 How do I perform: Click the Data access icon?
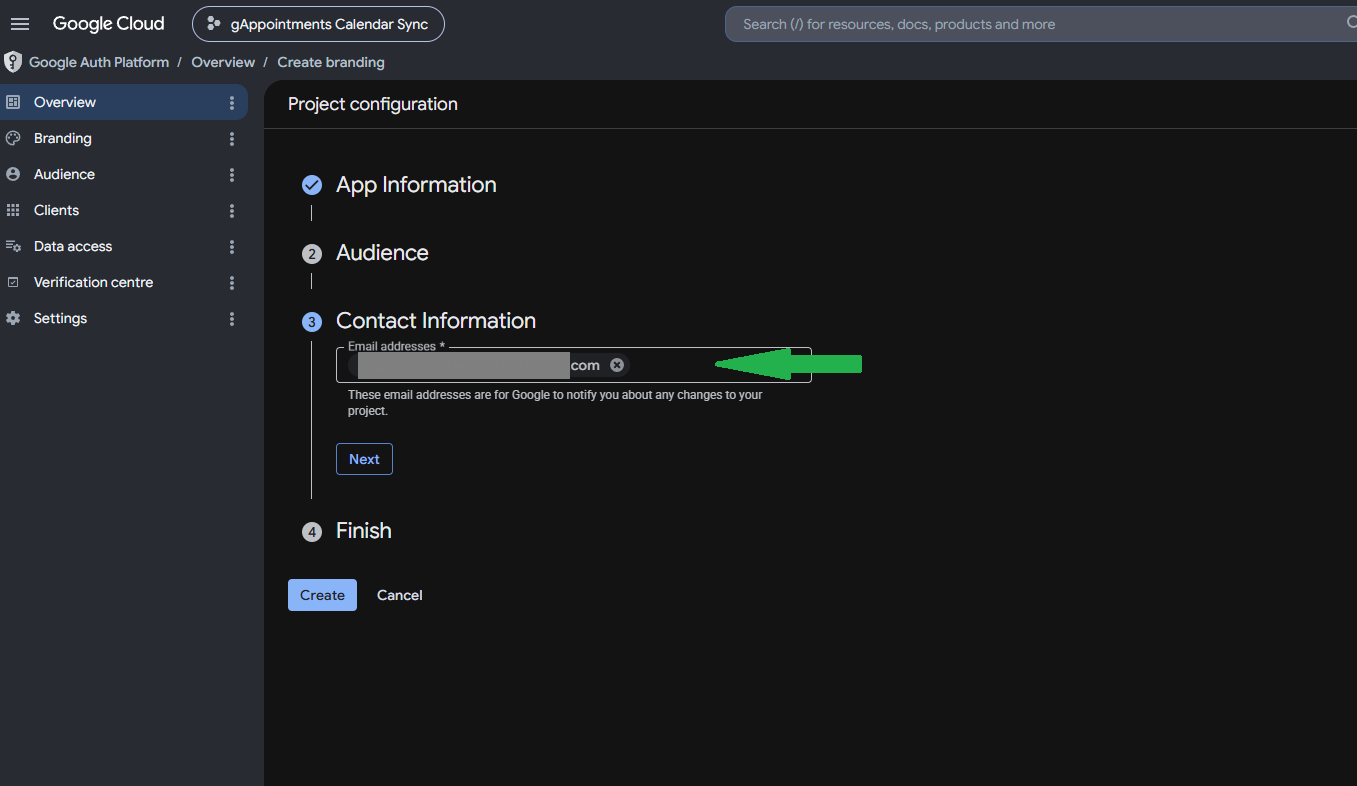pyautogui.click(x=13, y=246)
